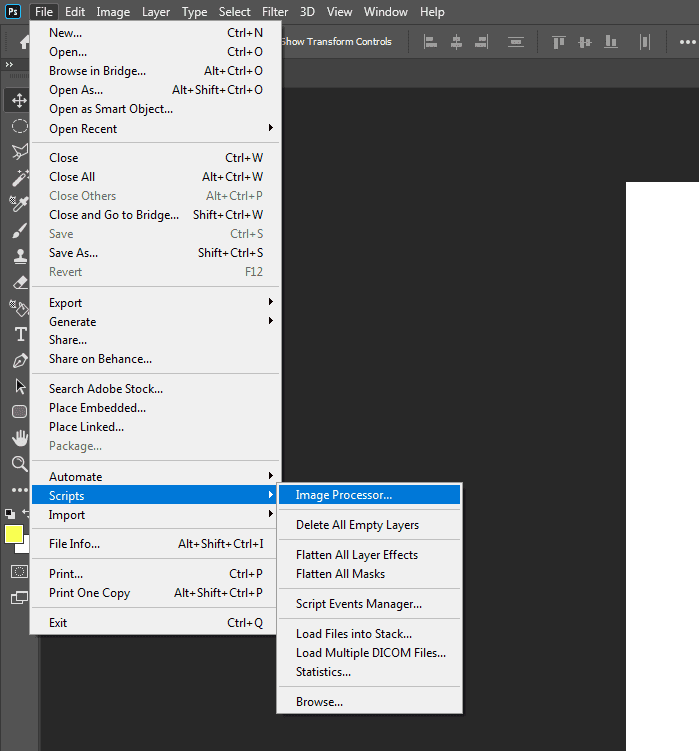Select the Path Selection tool
The width and height of the screenshot is (699, 751).
[20, 386]
